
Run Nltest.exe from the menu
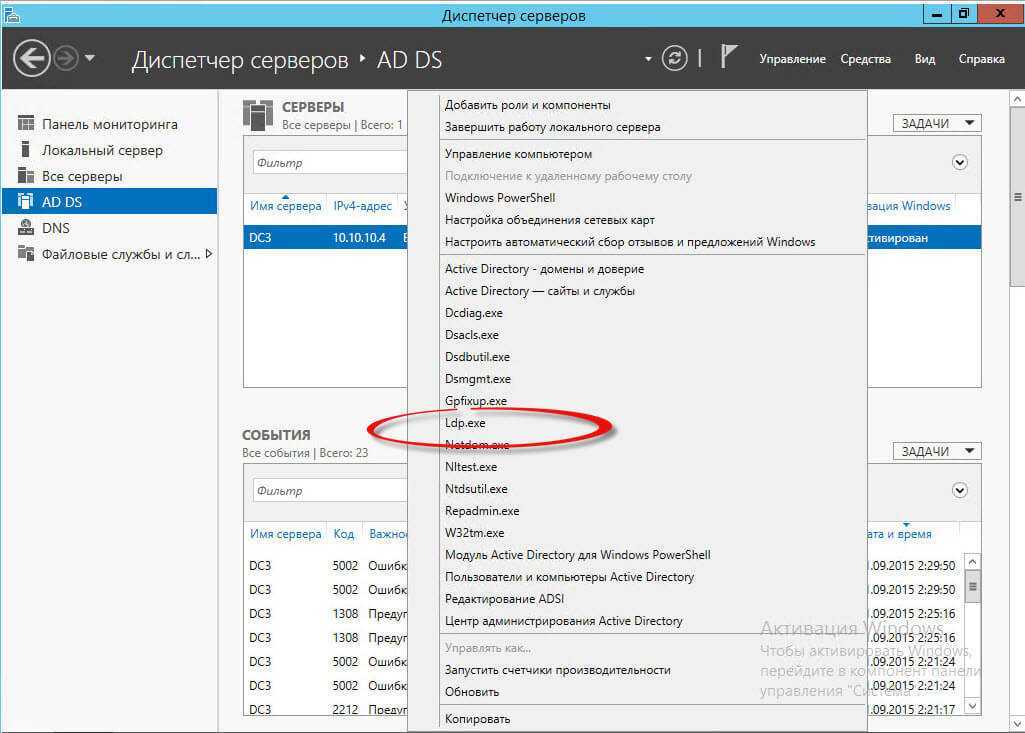[471, 467]
